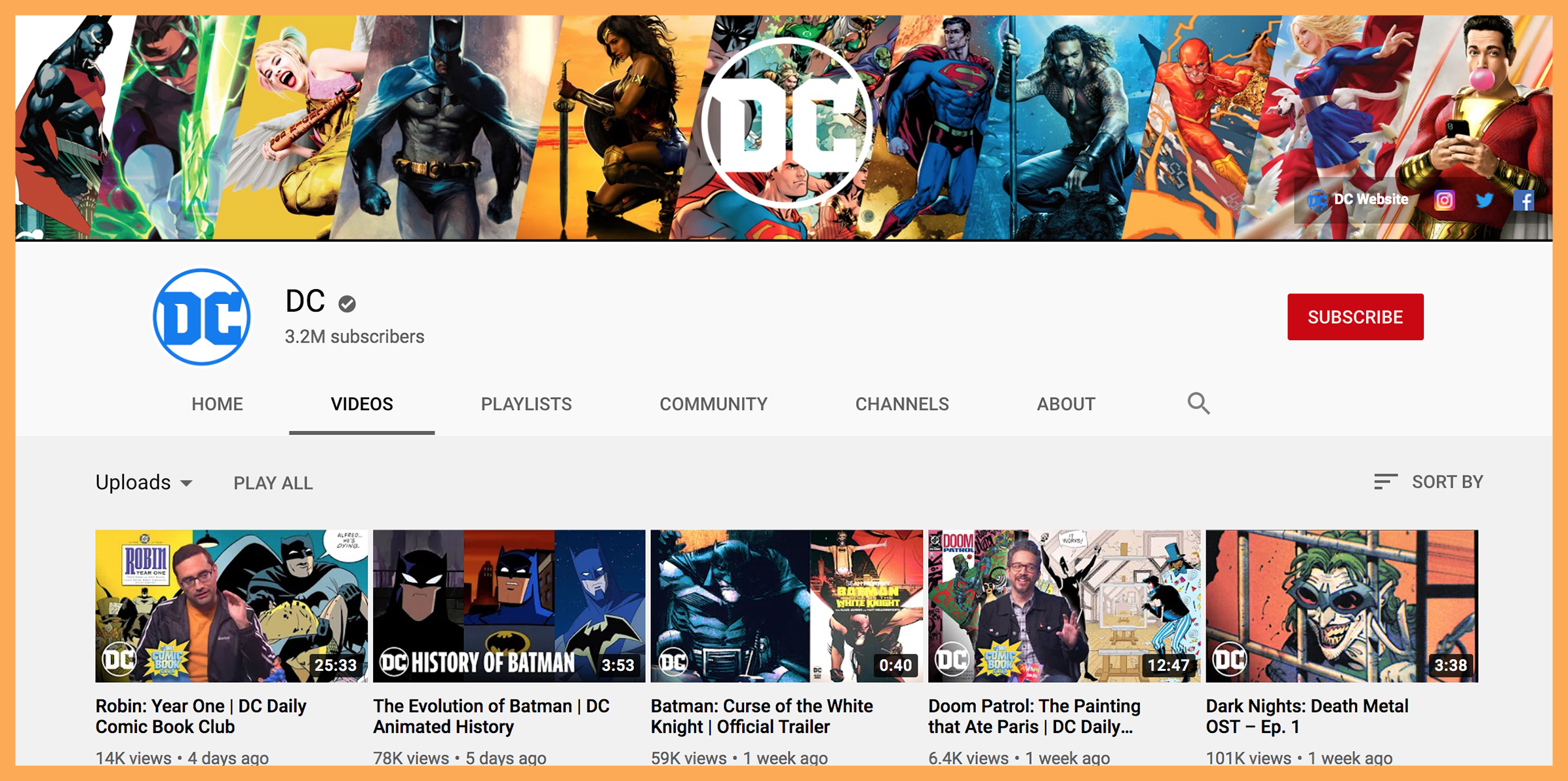Click the DC channel avatar logo
The height and width of the screenshot is (781, 1568).
click(202, 317)
